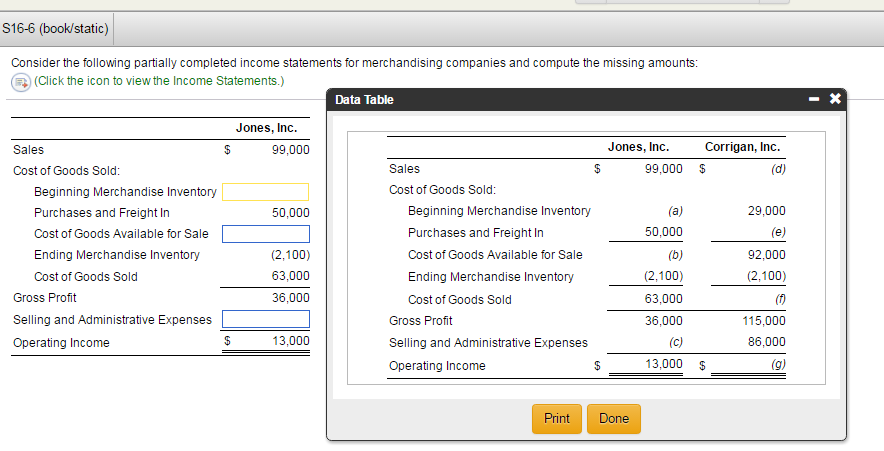
Task: Click the Selling and Administrative Expenses input field
Action: click(x=266, y=319)
